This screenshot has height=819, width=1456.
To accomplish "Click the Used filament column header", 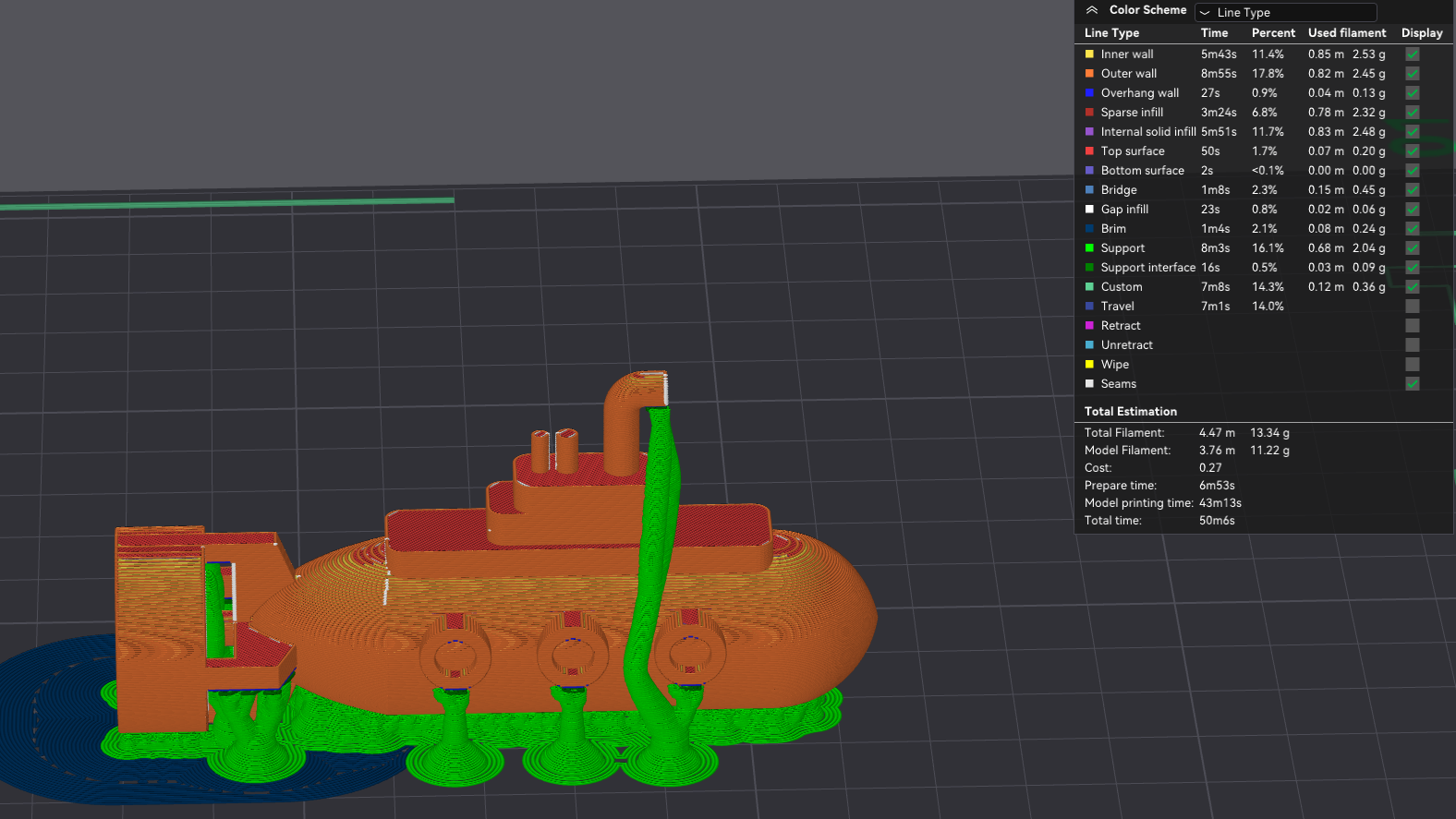I will tap(1347, 33).
